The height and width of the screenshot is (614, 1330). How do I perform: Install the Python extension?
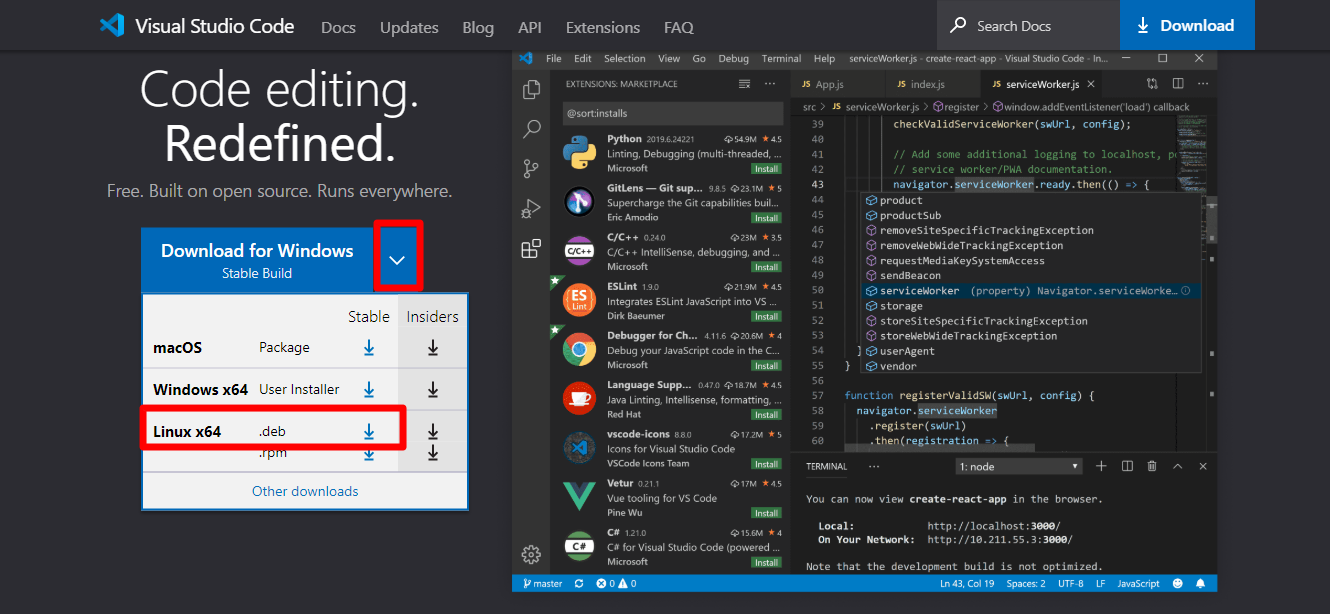(x=767, y=169)
